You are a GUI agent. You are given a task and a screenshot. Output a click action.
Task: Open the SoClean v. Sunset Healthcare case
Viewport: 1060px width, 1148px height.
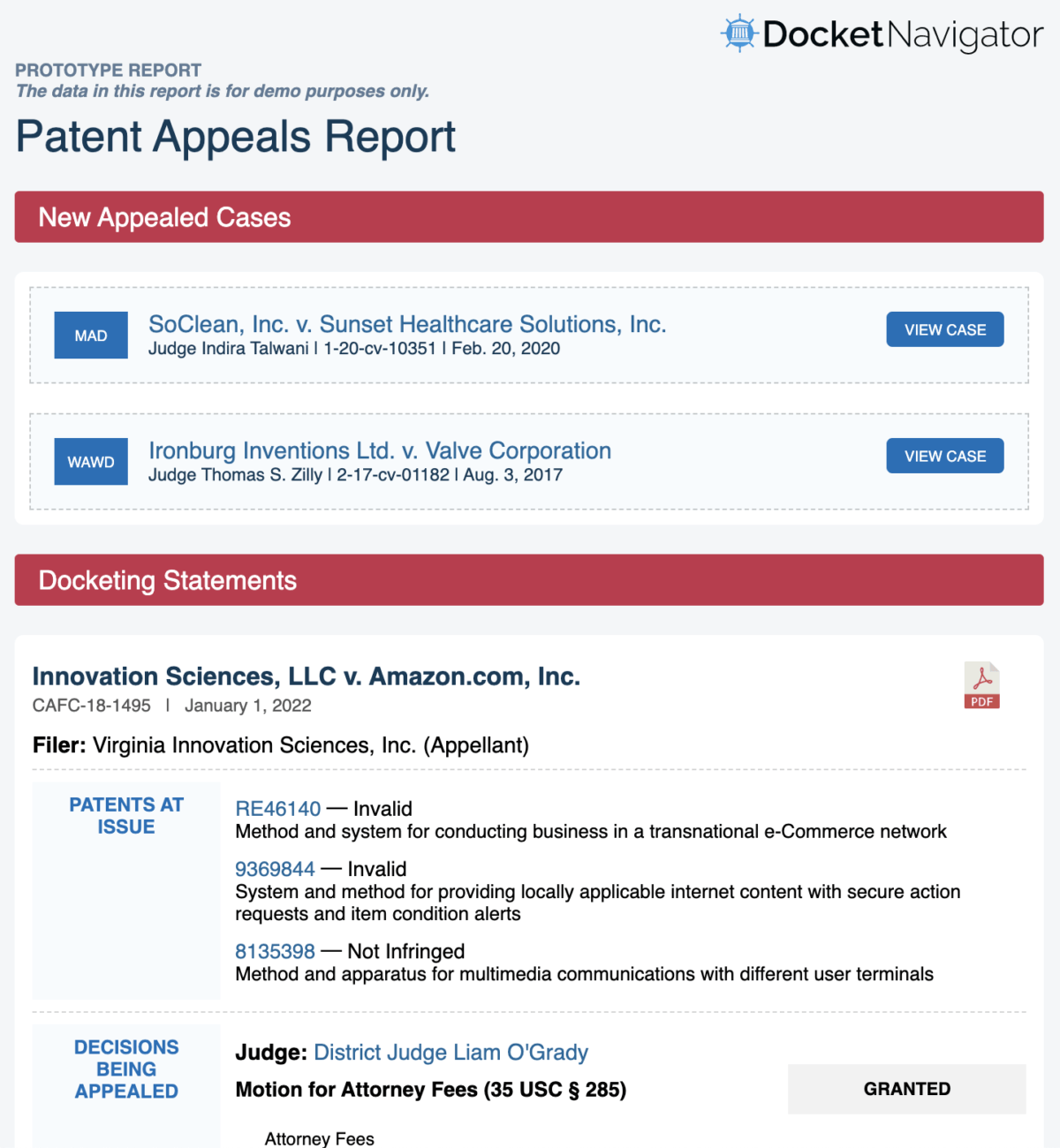[406, 324]
